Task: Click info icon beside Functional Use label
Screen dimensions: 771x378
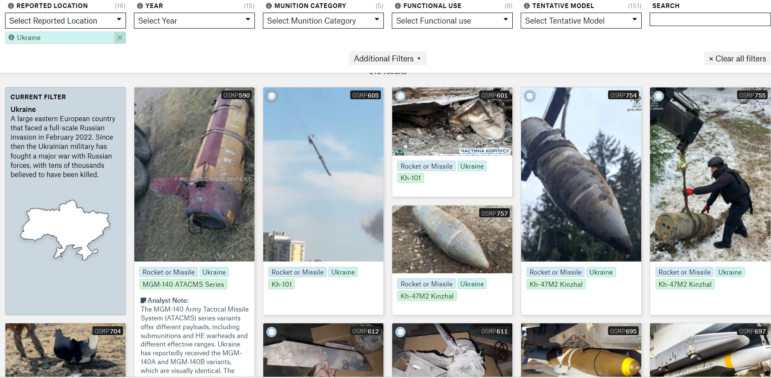Action: [397, 6]
